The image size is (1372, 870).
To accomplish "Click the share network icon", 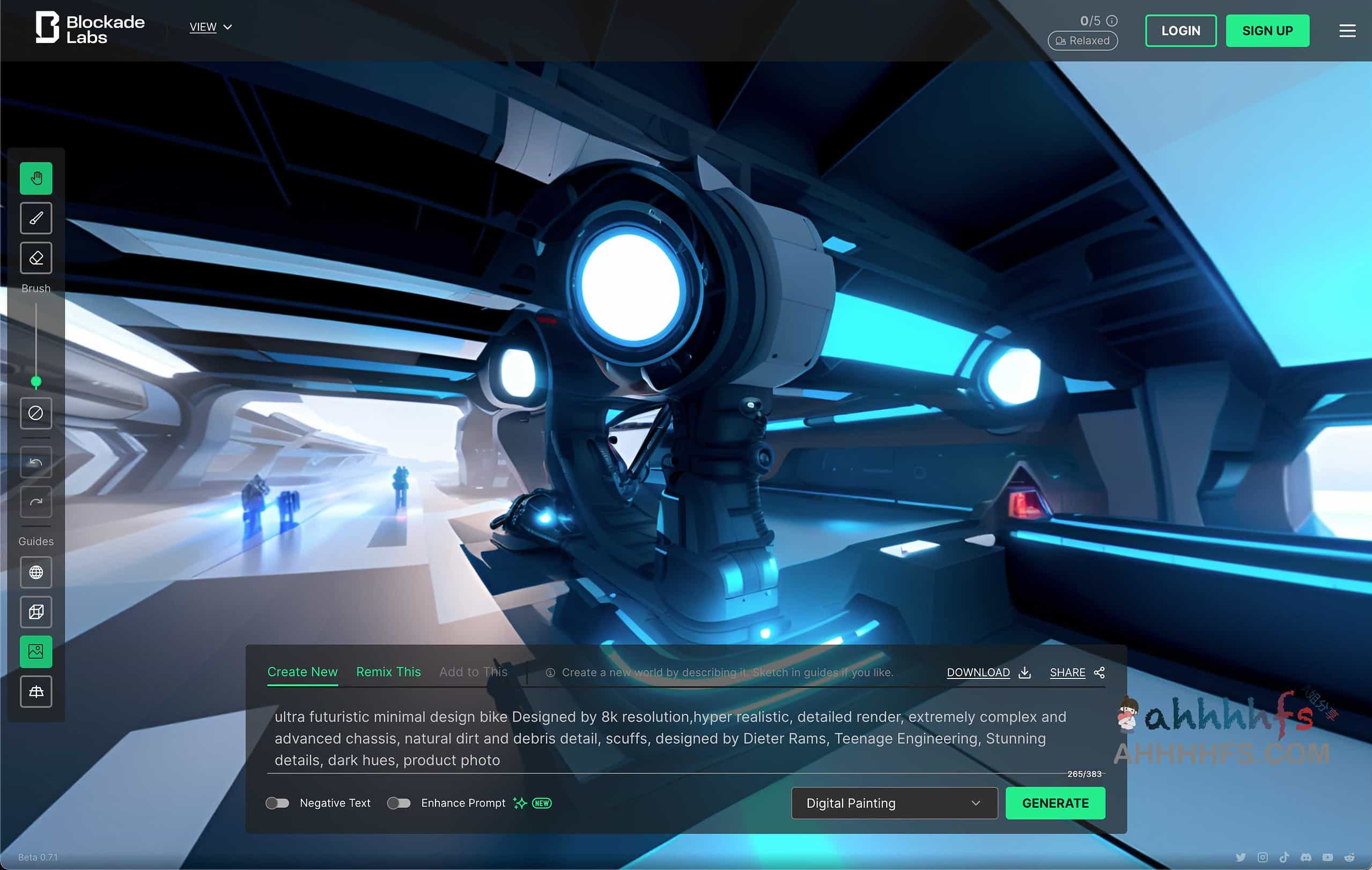I will point(1100,673).
